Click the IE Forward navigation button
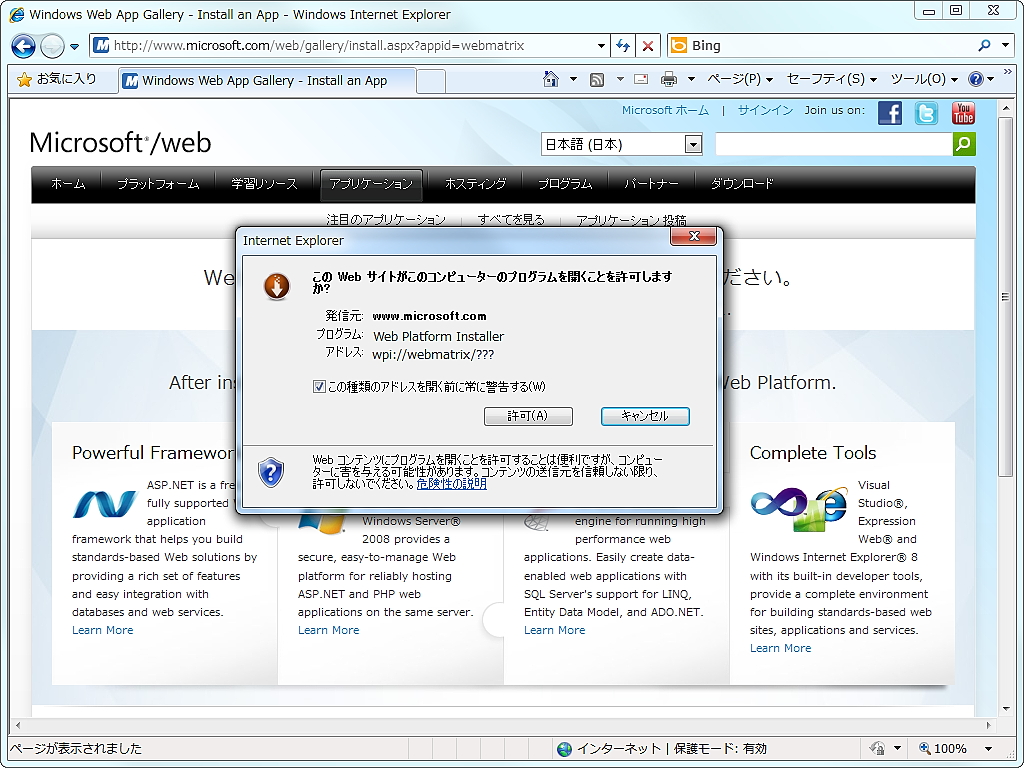Viewport: 1024px width, 768px height. 52,46
